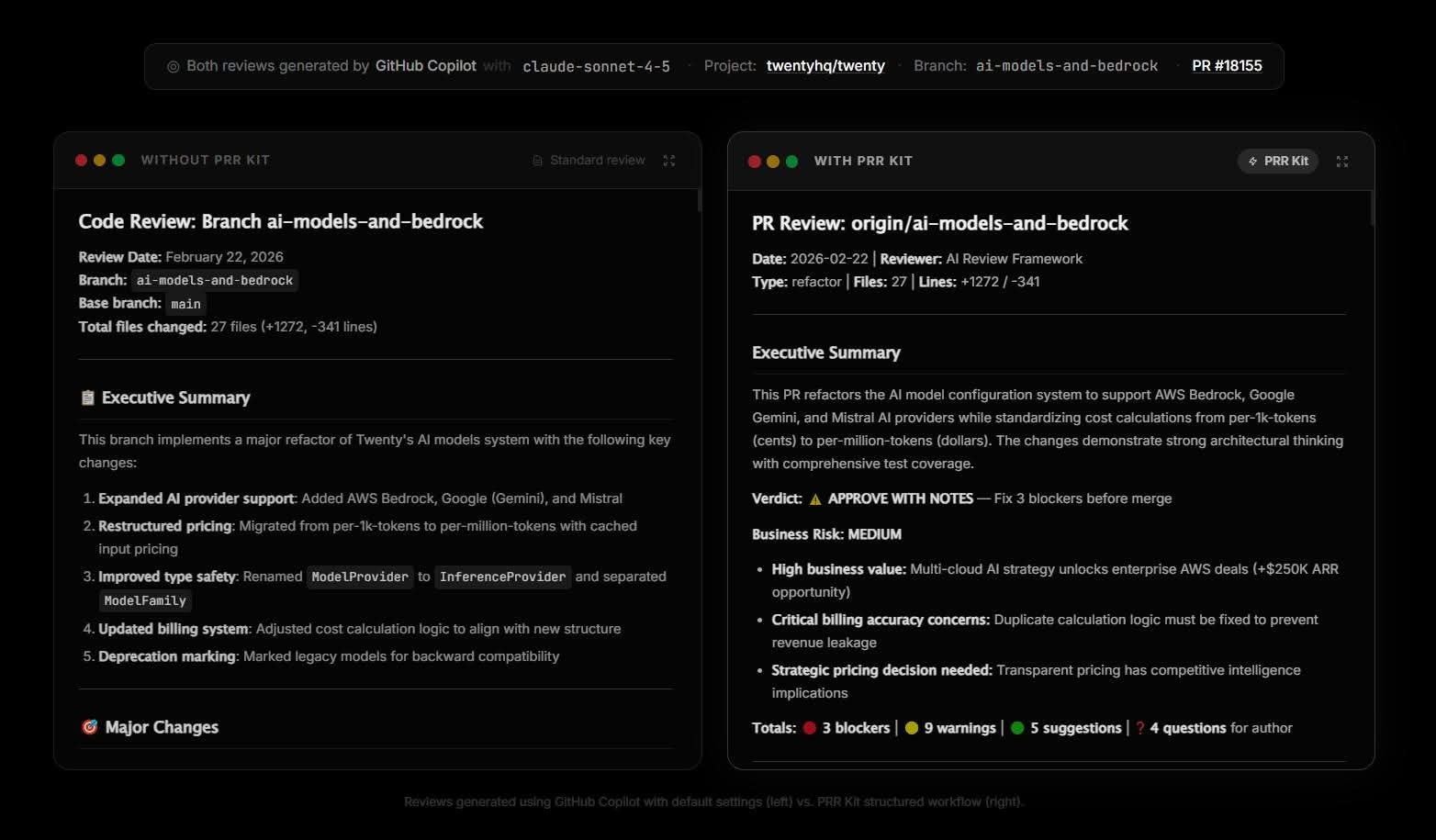Toggle the green traffic light on the left window

pyautogui.click(x=118, y=159)
